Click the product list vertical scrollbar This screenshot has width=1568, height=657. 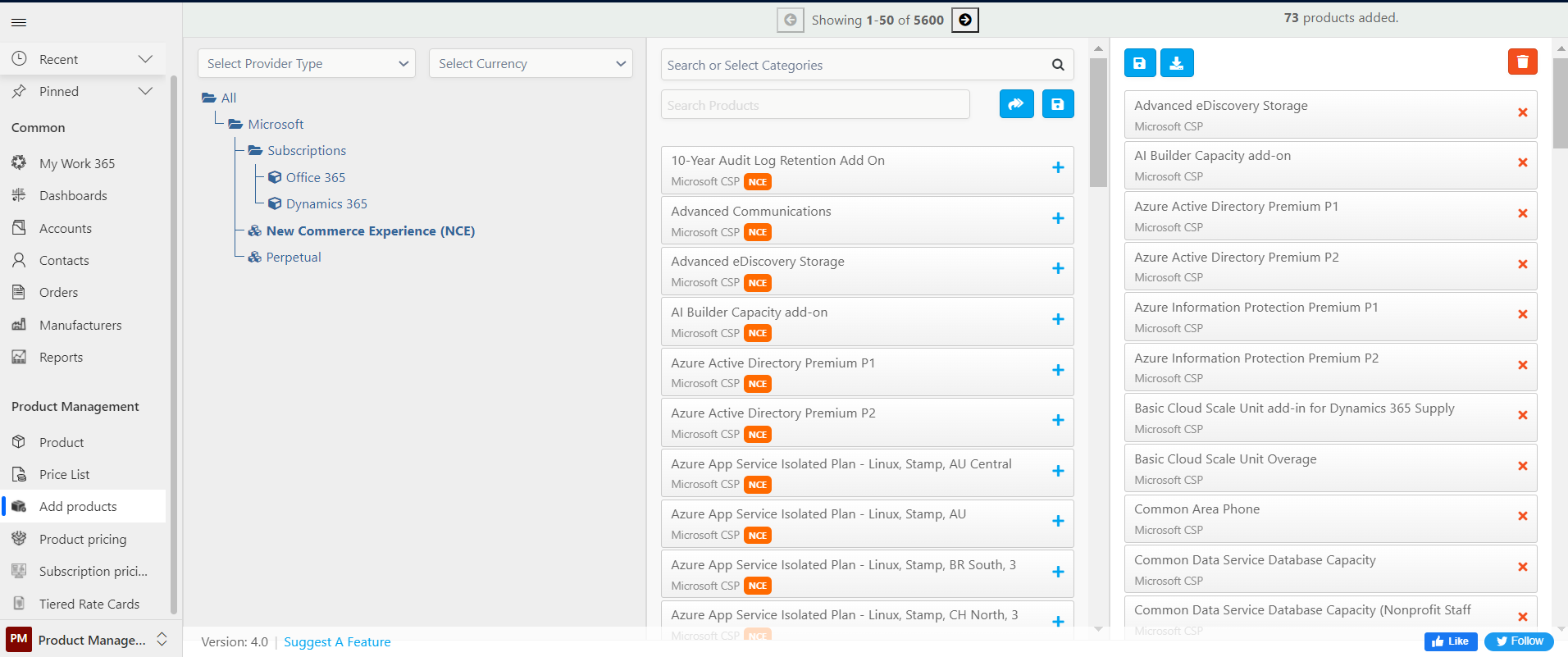point(1098,123)
